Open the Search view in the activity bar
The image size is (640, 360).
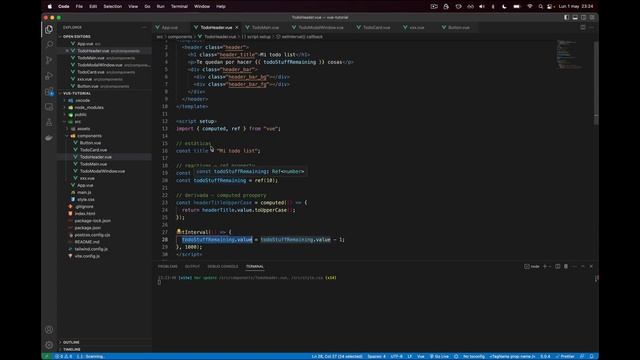click(49, 44)
